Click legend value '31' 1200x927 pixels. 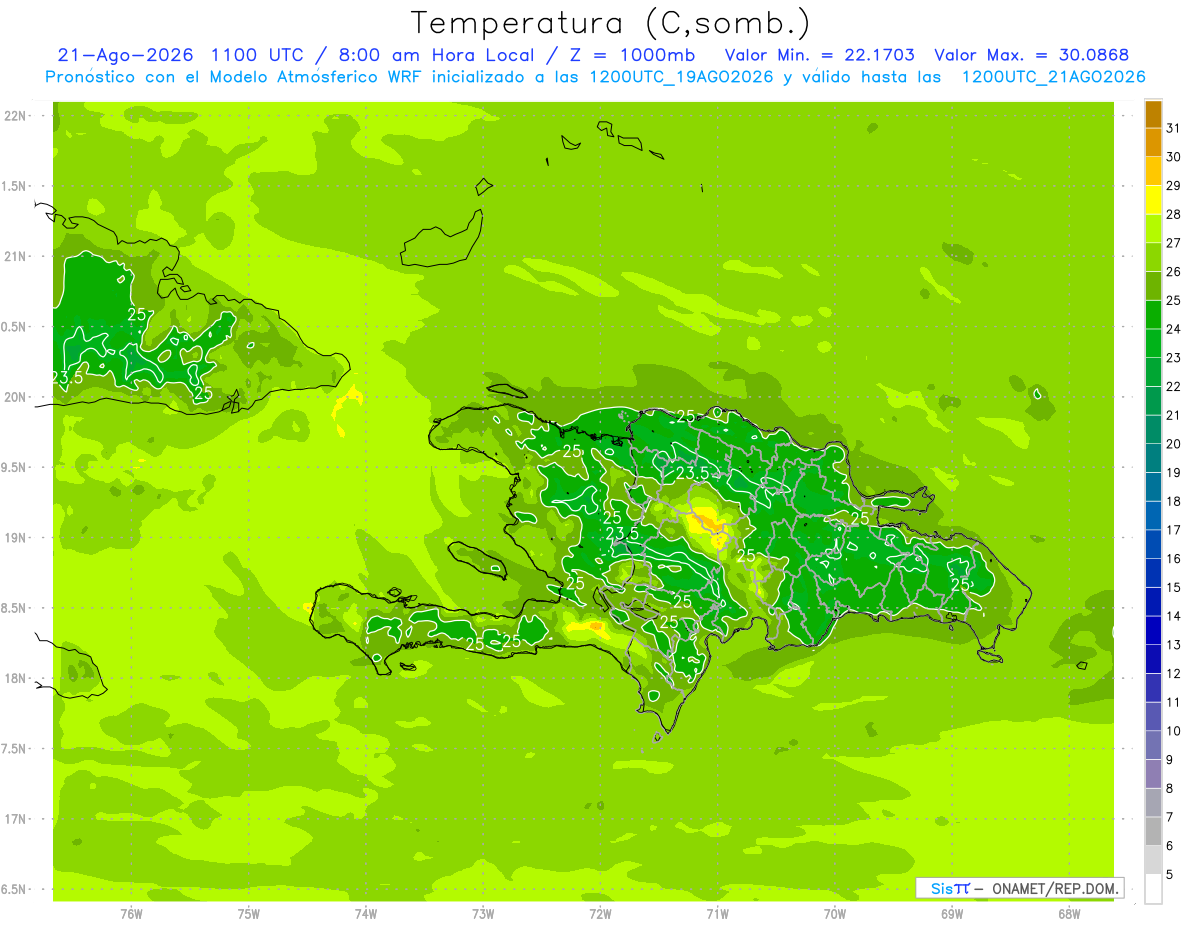1173,128
